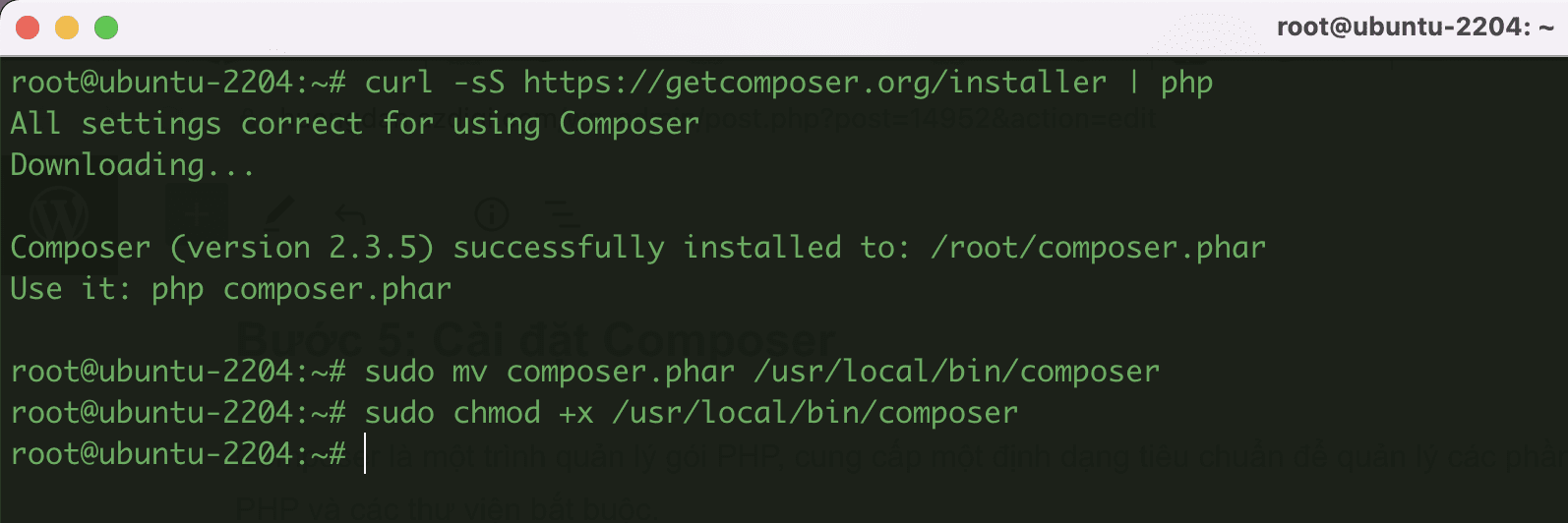This screenshot has height=523, width=1568.
Task: Click /usr/local/bin/composer in the mv command
Action: (956, 372)
